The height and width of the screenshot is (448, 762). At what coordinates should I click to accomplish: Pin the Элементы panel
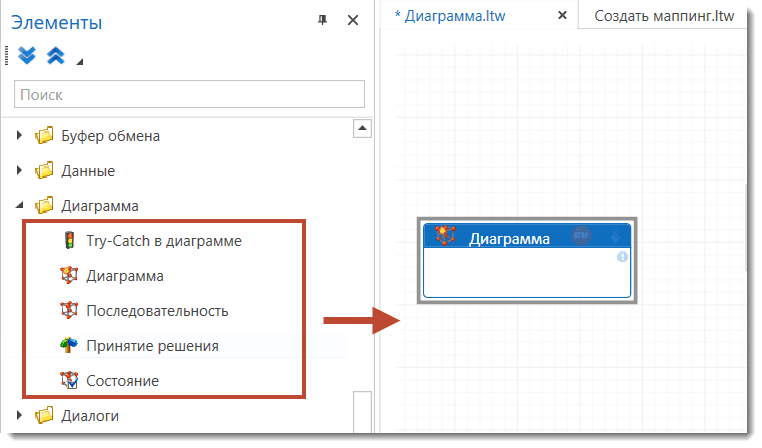(x=322, y=20)
